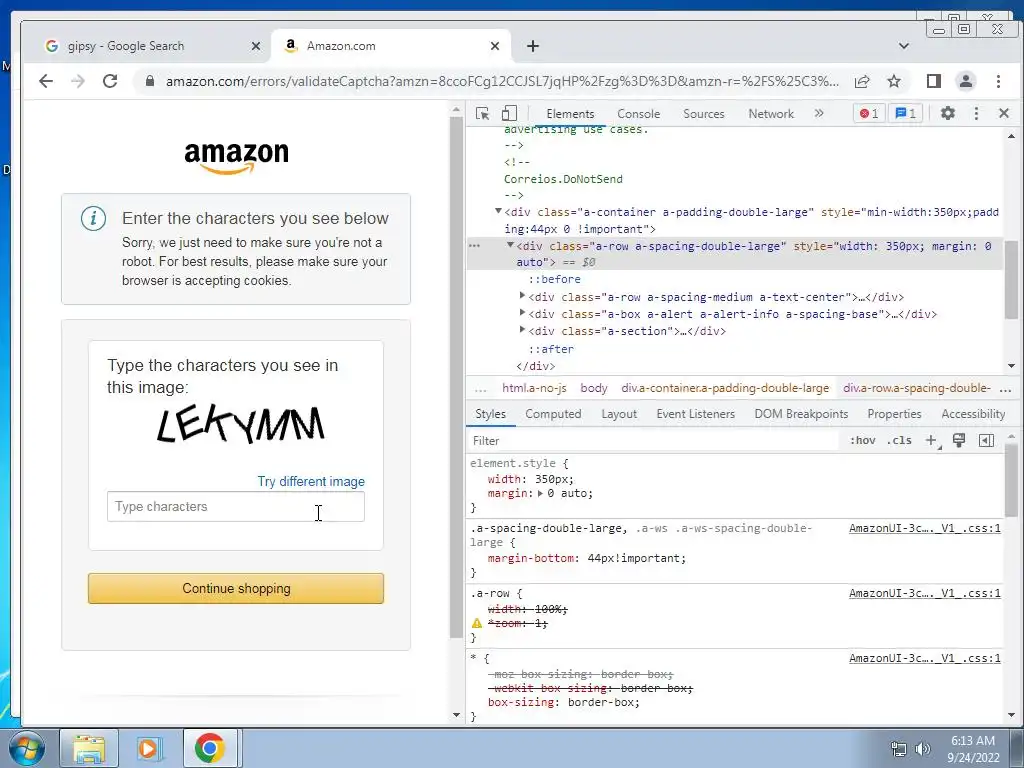
Task: Expand the a-section div node
Action: click(522, 330)
